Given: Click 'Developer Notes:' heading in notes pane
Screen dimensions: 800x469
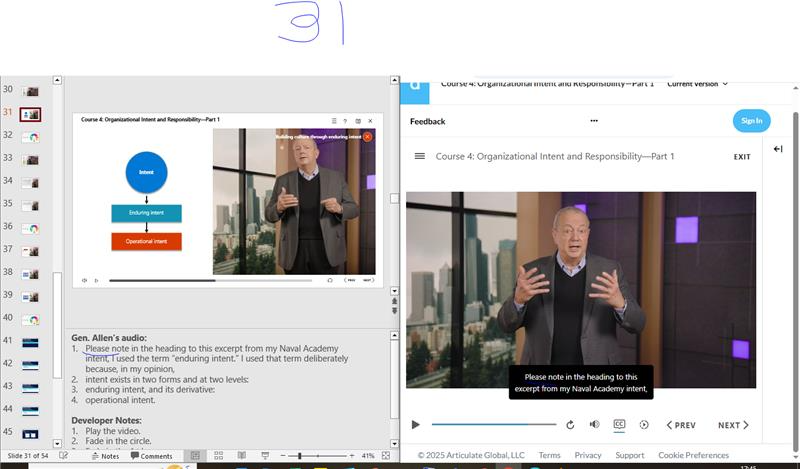Looking at the screenshot, I should 106,421.
